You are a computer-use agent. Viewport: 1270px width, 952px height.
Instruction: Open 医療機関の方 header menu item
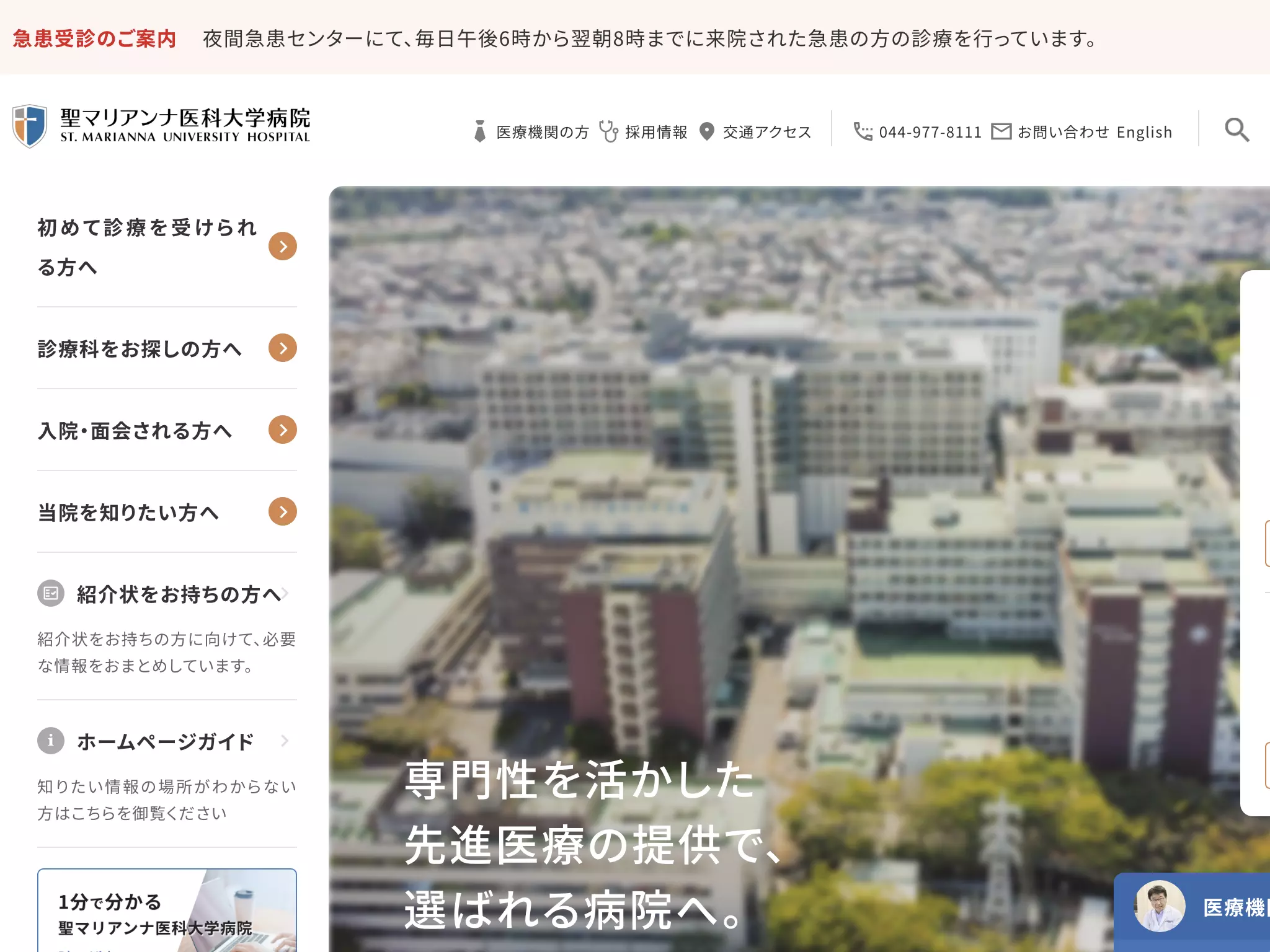click(x=543, y=132)
